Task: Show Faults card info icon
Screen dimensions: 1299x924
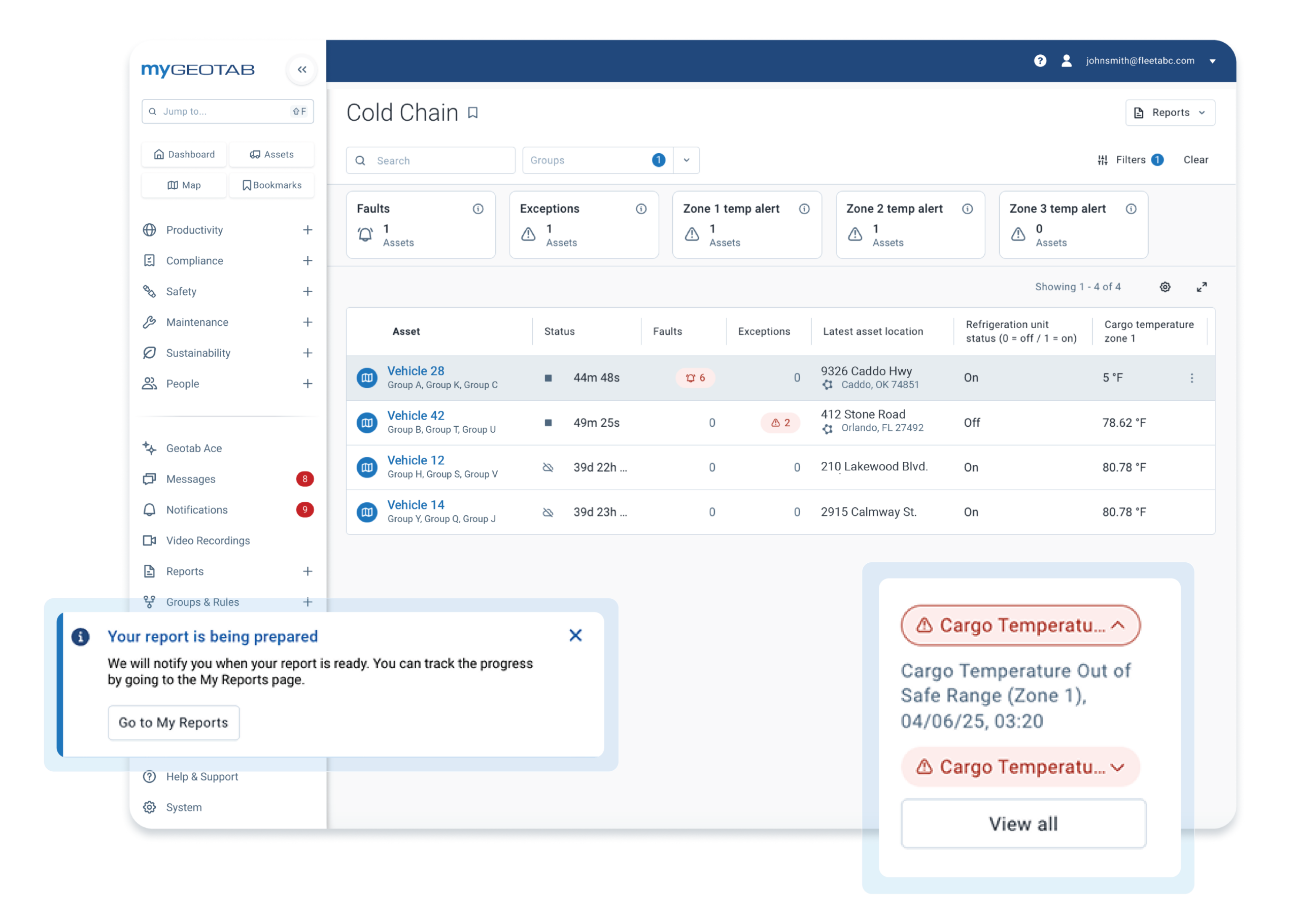Action: [x=478, y=209]
